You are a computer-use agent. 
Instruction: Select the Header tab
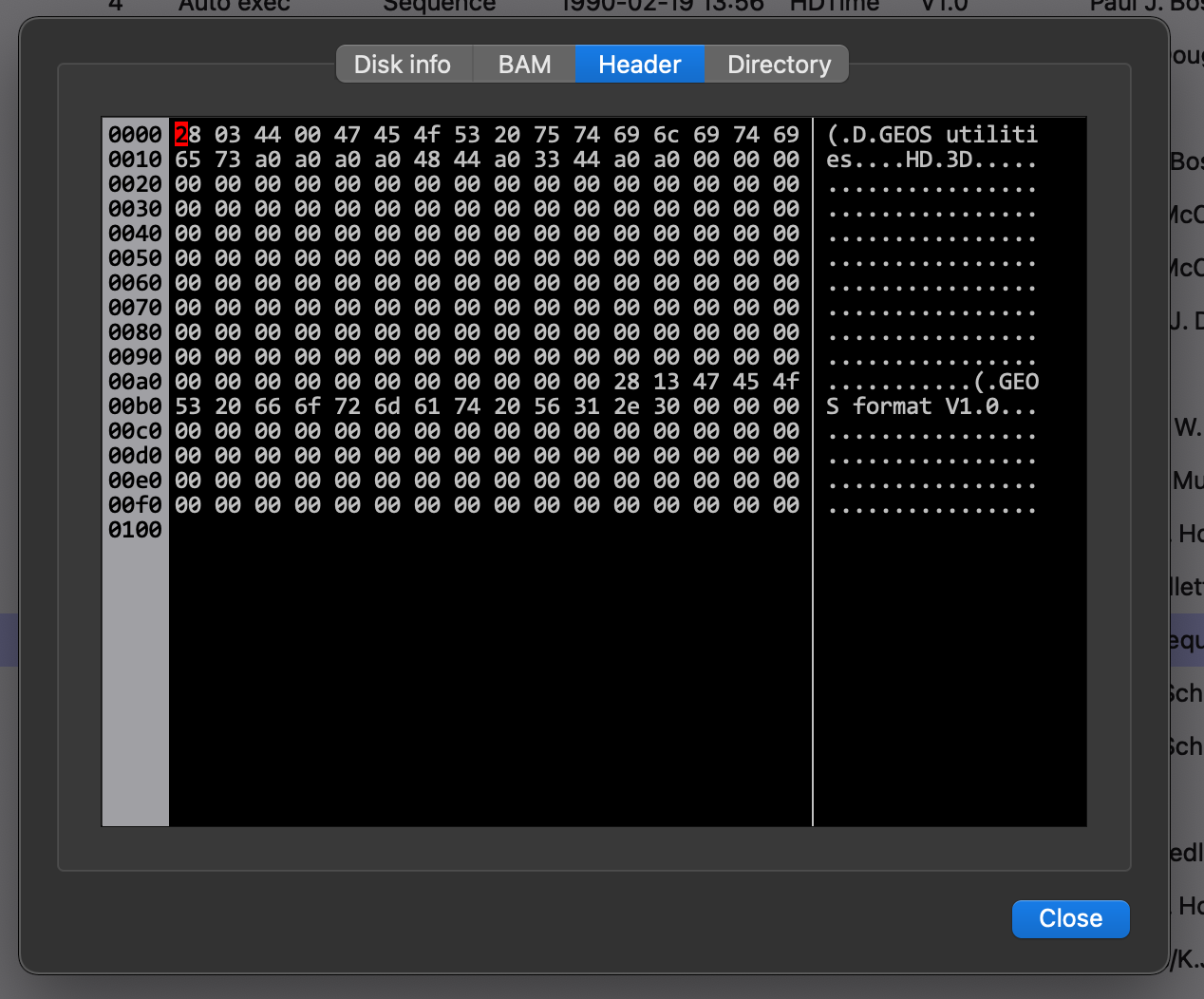click(x=640, y=65)
